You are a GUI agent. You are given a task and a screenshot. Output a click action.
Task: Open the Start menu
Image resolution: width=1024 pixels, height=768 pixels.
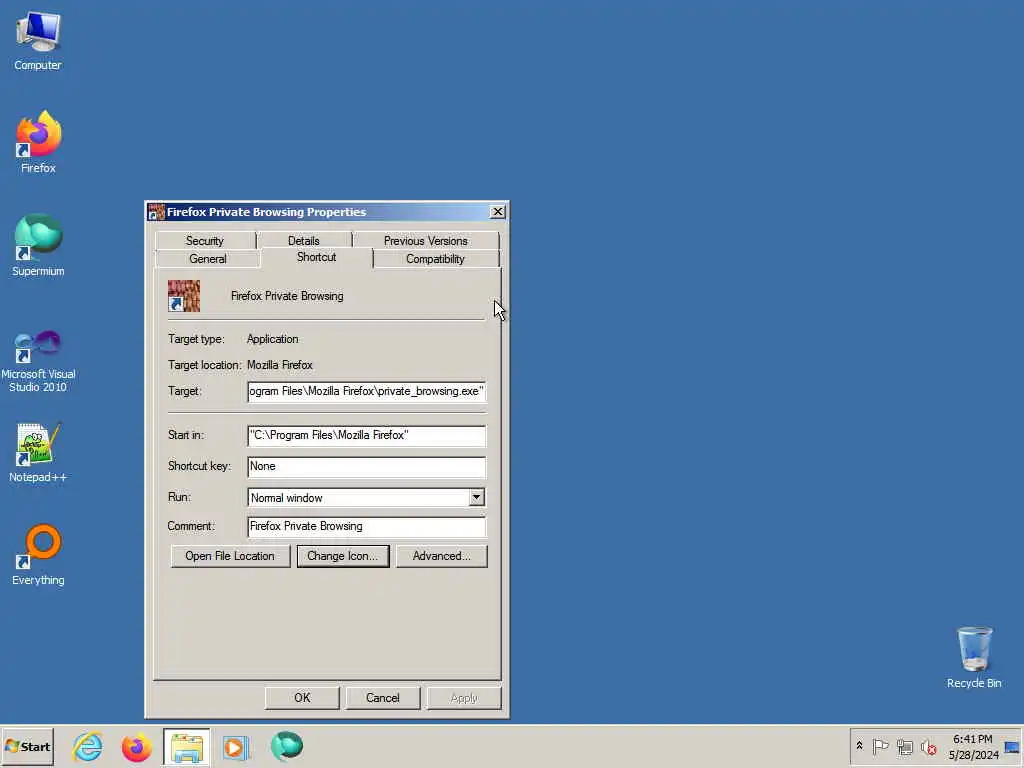(27, 746)
